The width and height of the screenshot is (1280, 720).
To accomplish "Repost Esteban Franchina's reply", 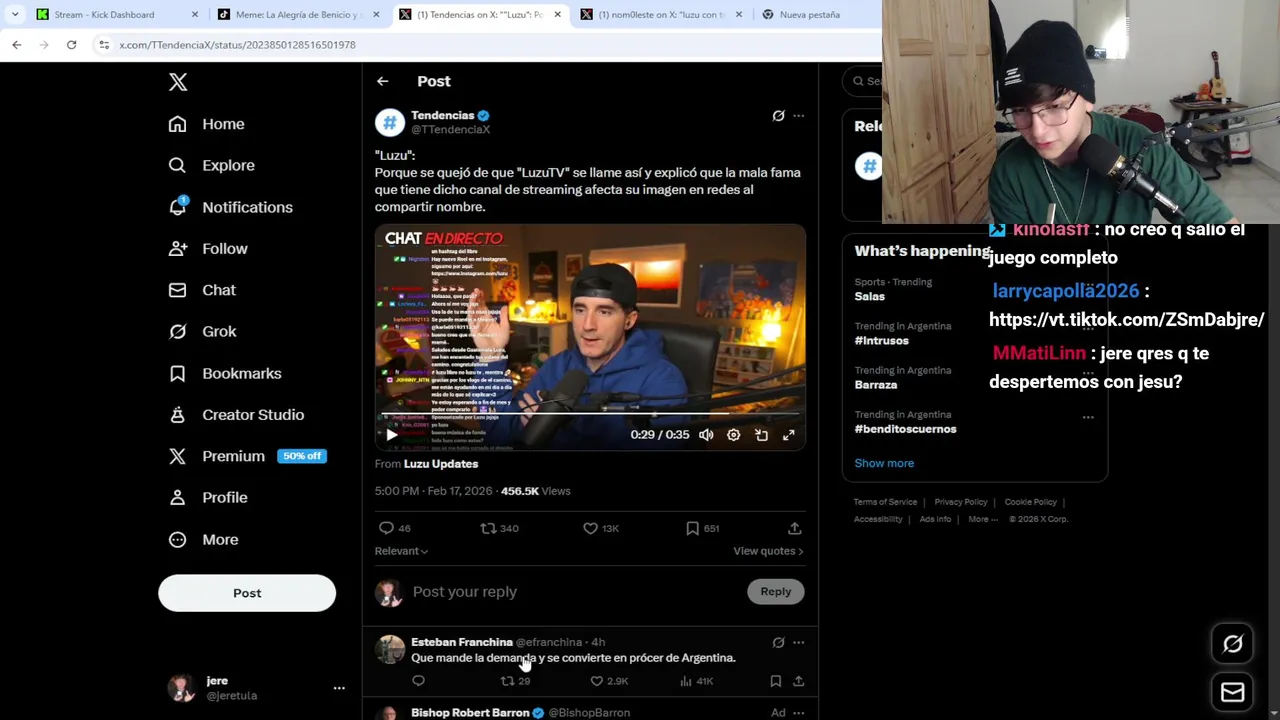I will click(507, 681).
